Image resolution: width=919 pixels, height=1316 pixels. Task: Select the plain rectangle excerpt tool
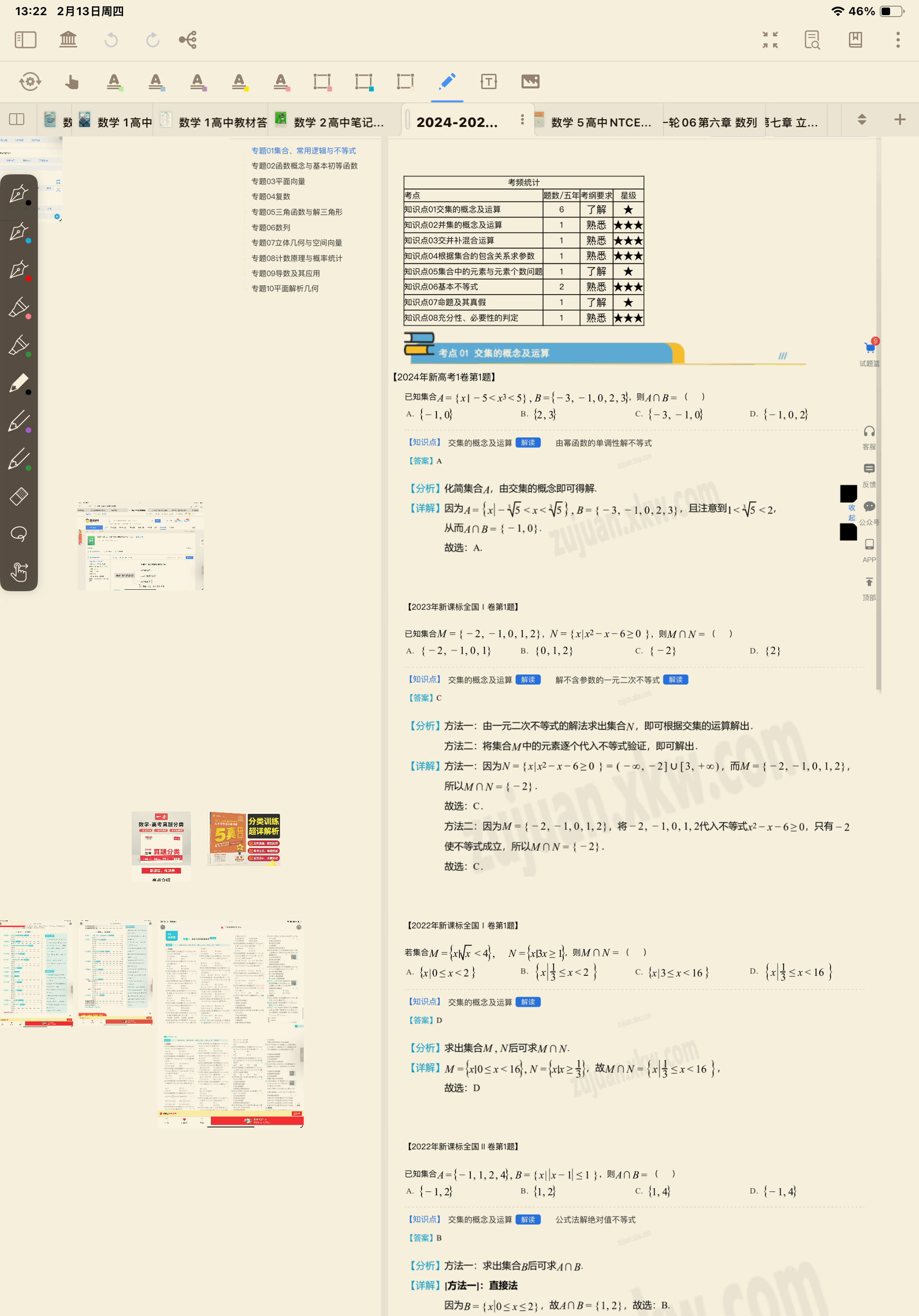pyautogui.click(x=405, y=81)
